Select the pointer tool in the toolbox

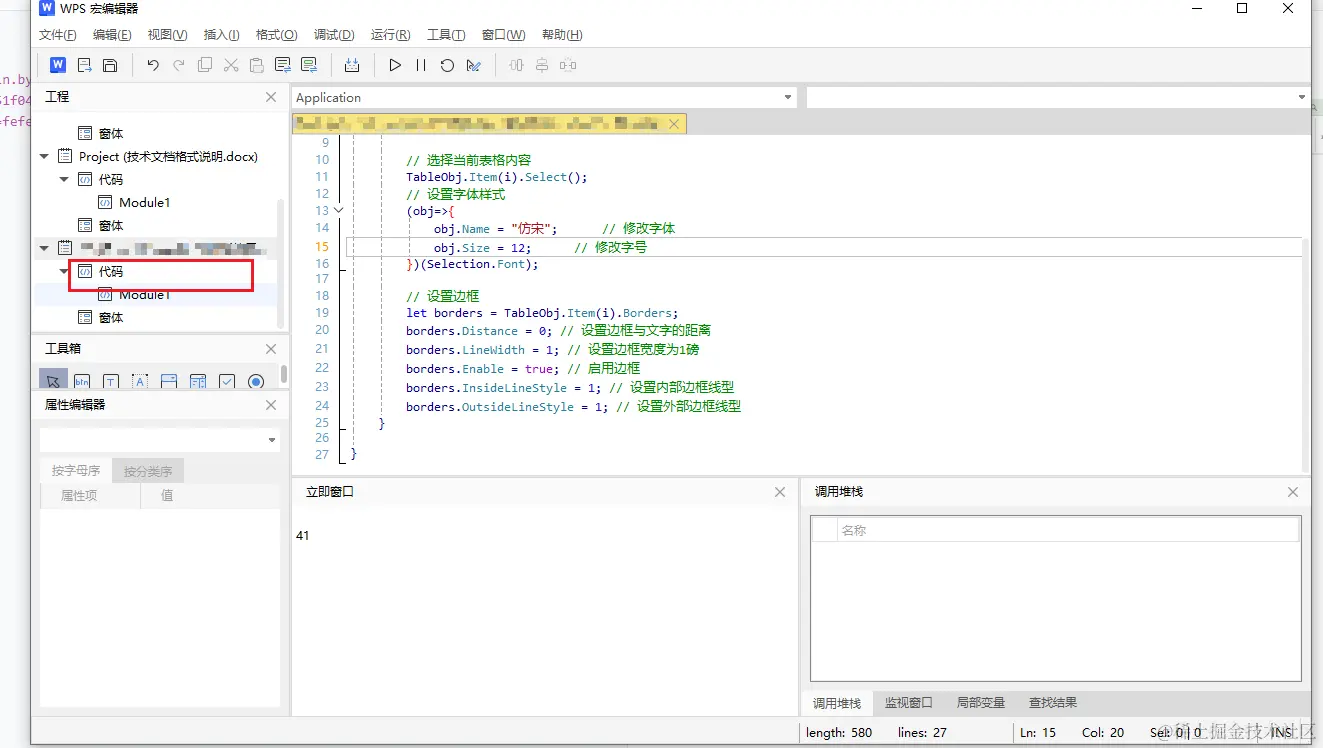coord(53,381)
